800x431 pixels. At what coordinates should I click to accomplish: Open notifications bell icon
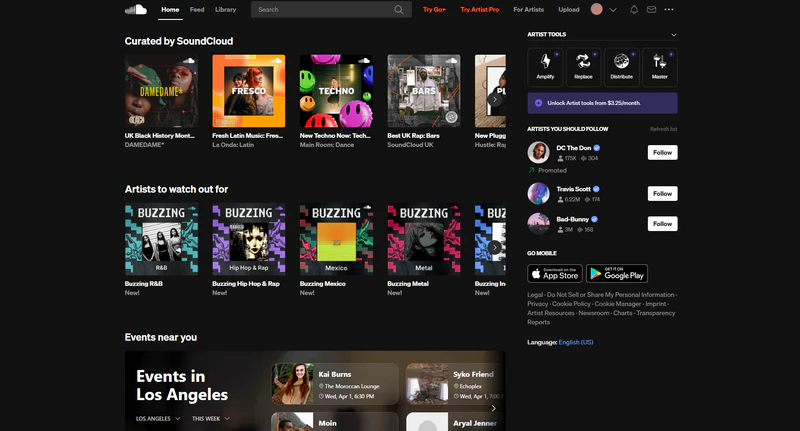coord(634,9)
